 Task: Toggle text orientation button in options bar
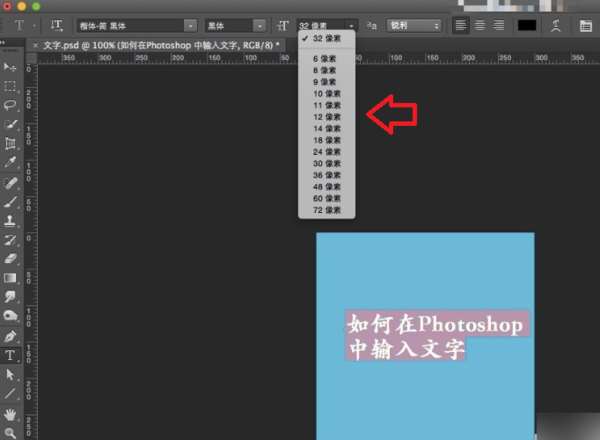click(57, 26)
